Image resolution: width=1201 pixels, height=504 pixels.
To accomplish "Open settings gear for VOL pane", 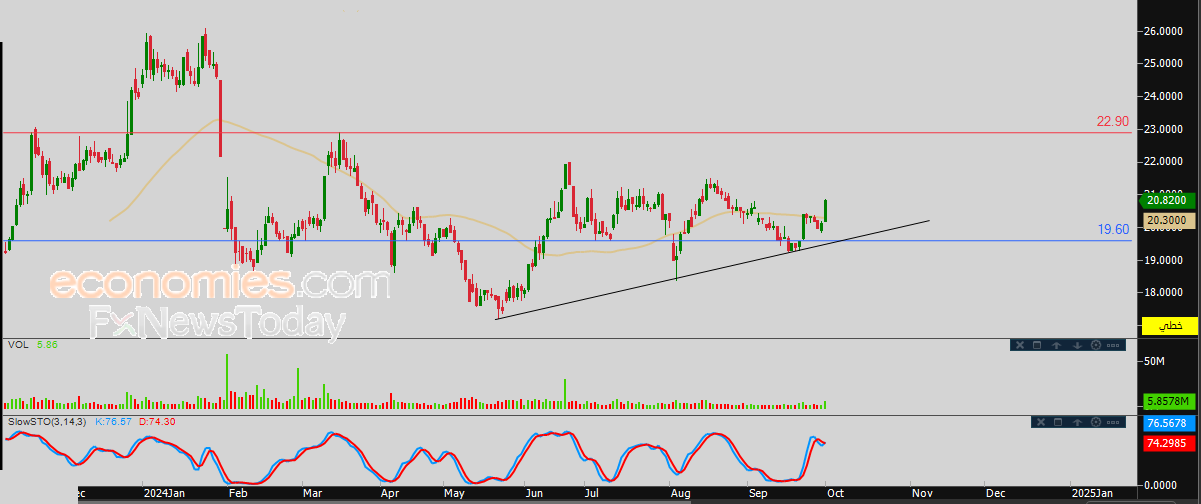I will 1096,345.
